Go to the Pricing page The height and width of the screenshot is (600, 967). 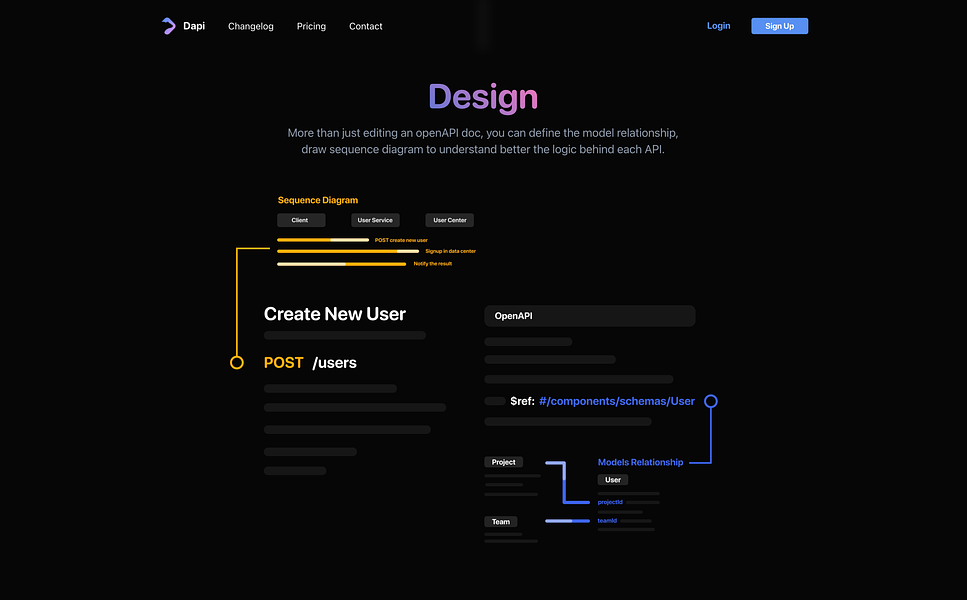311,26
